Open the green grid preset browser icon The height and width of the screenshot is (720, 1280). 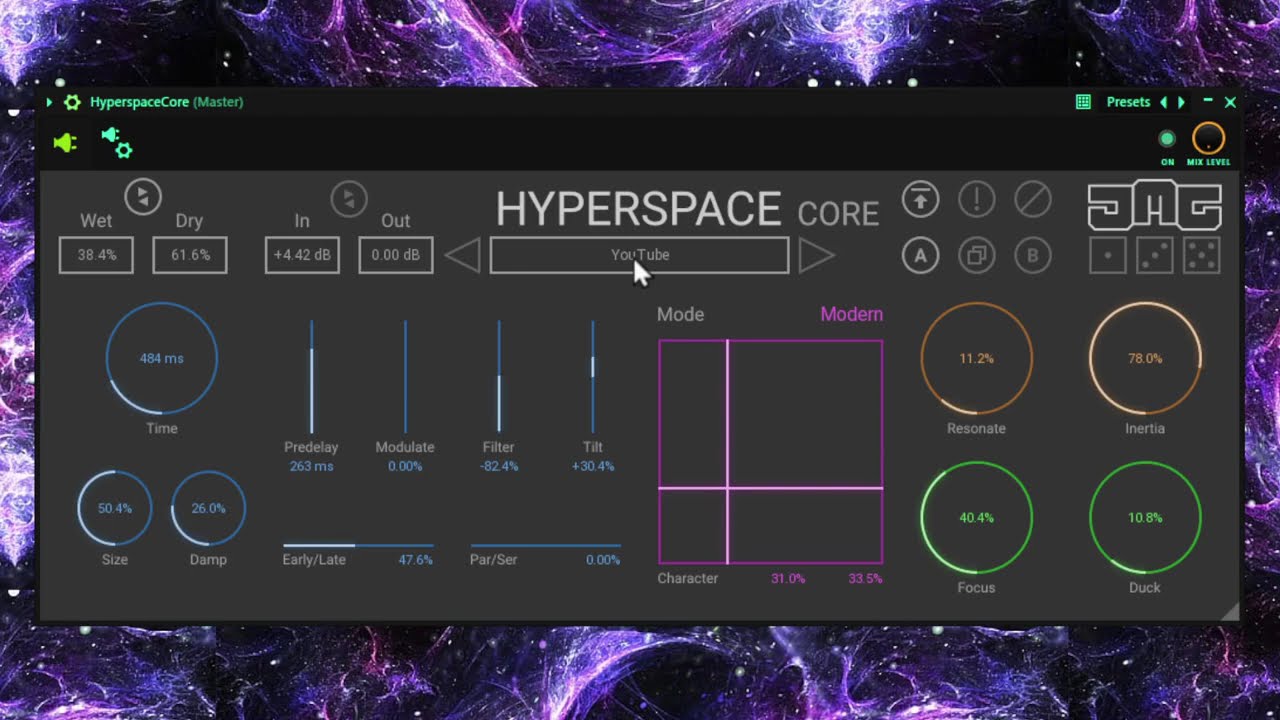coord(1083,102)
